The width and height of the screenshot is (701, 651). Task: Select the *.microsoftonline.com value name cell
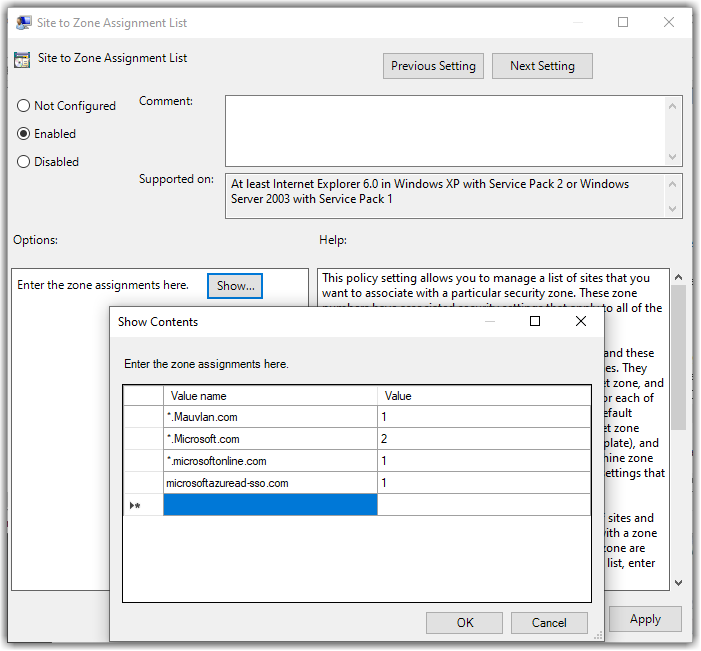270,461
